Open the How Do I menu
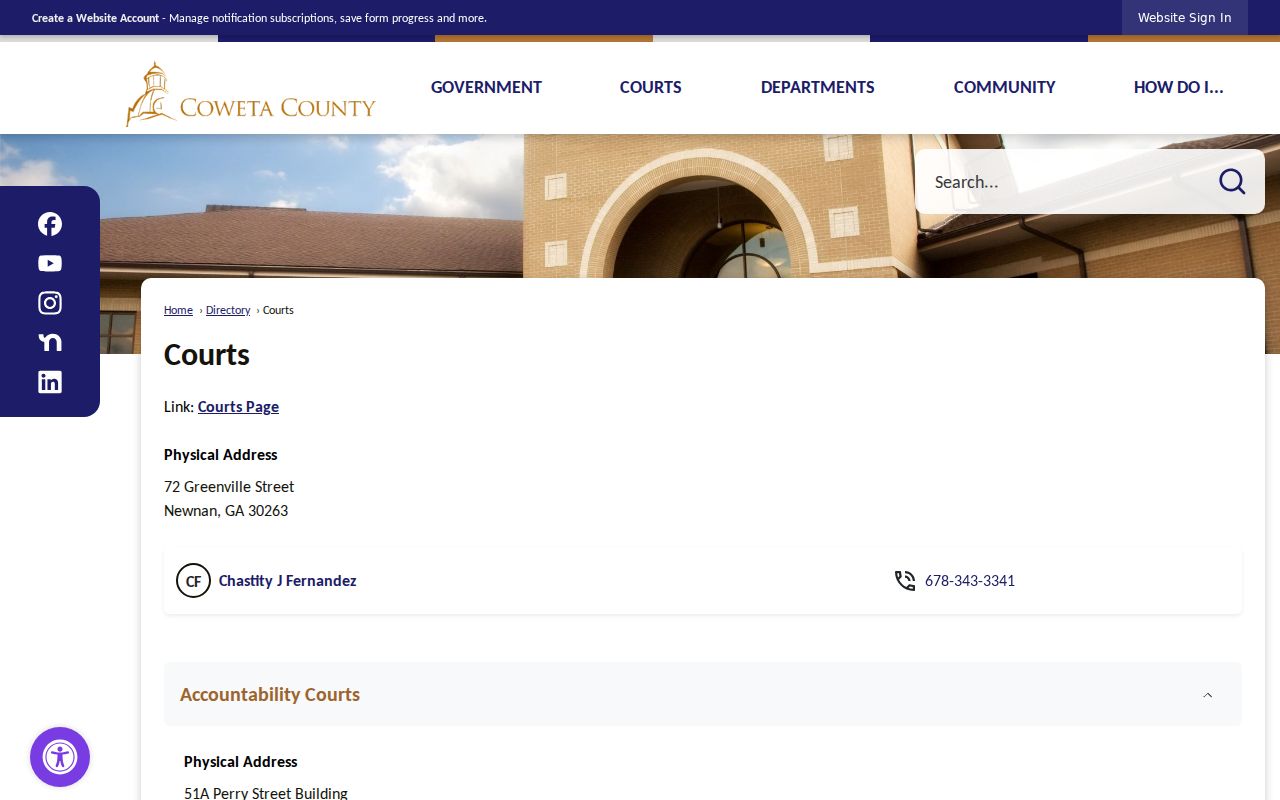Viewport: 1280px width, 800px height. click(x=1179, y=87)
